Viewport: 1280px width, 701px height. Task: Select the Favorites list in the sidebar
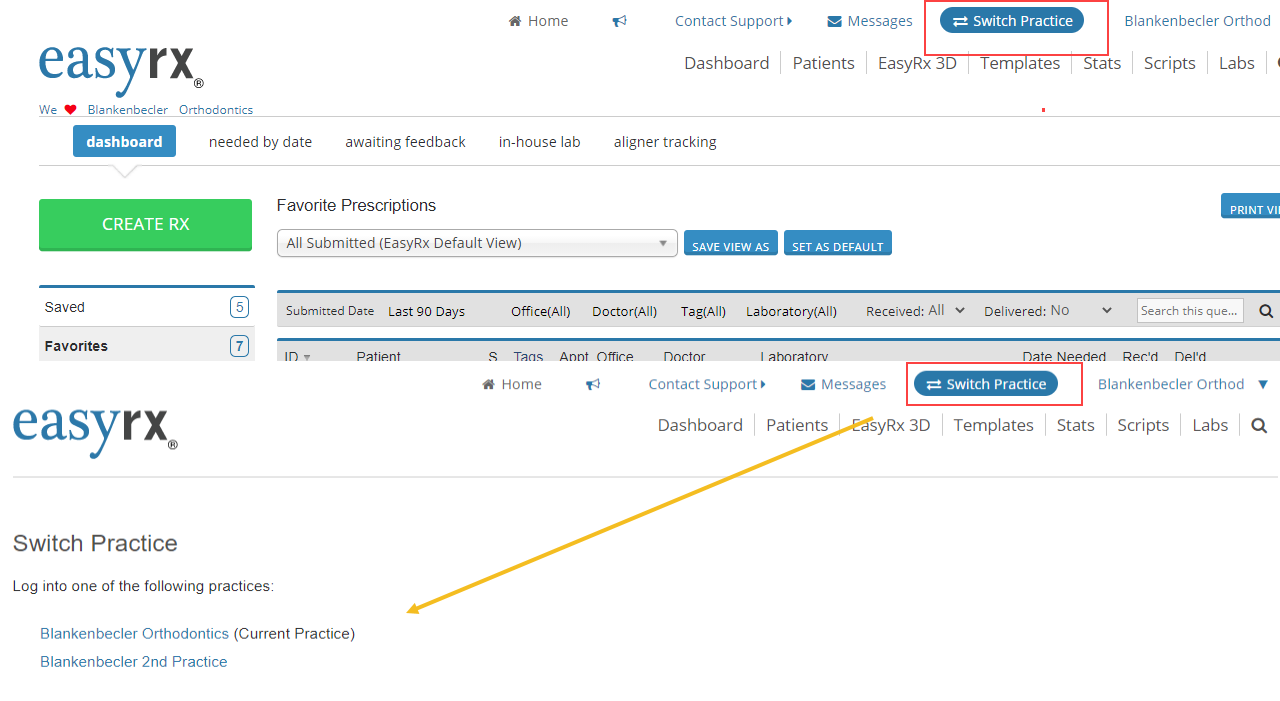click(x=146, y=346)
